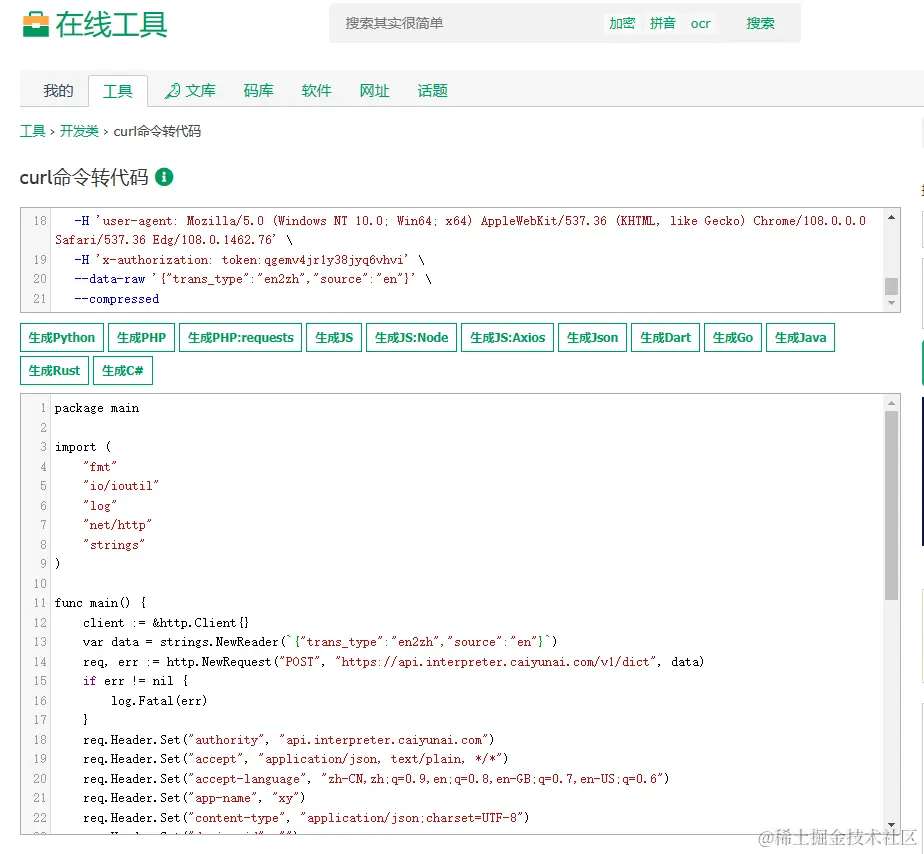This screenshot has width=924, height=854.
Task: Click the 加密 search shortcut
Action: 622,24
